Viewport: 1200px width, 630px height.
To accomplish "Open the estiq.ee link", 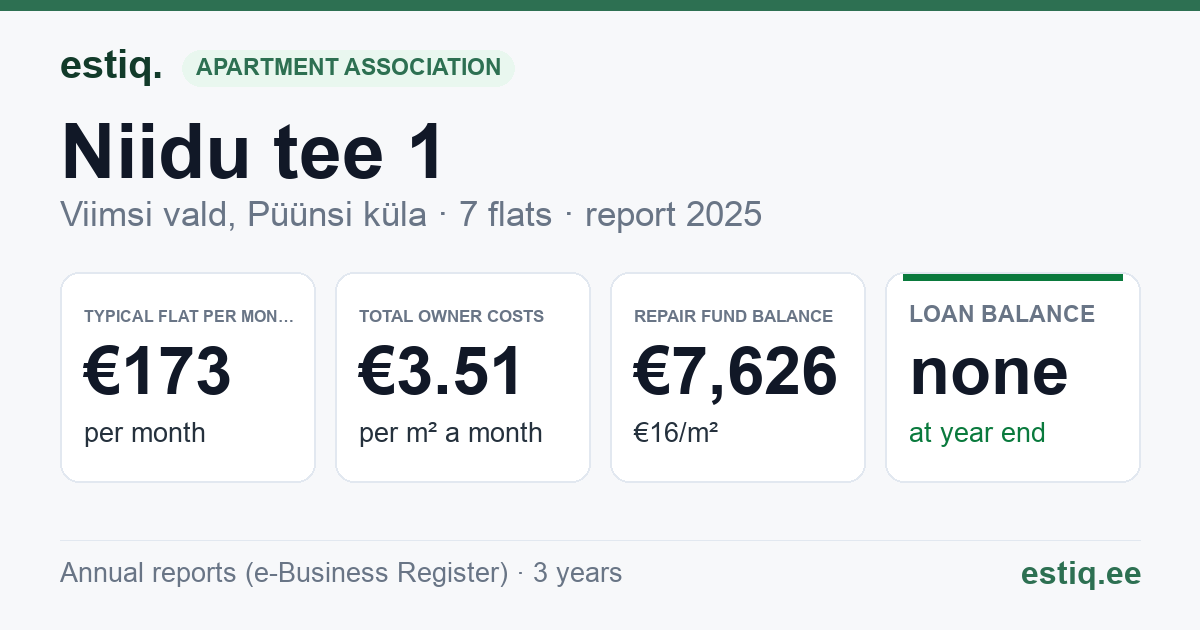I will coord(1080,573).
